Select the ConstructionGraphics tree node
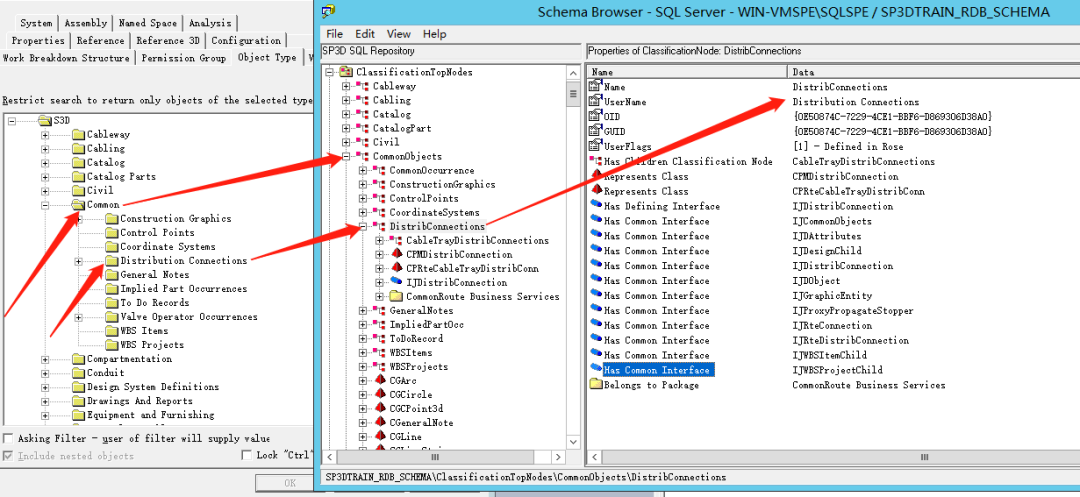 pyautogui.click(x=442, y=184)
